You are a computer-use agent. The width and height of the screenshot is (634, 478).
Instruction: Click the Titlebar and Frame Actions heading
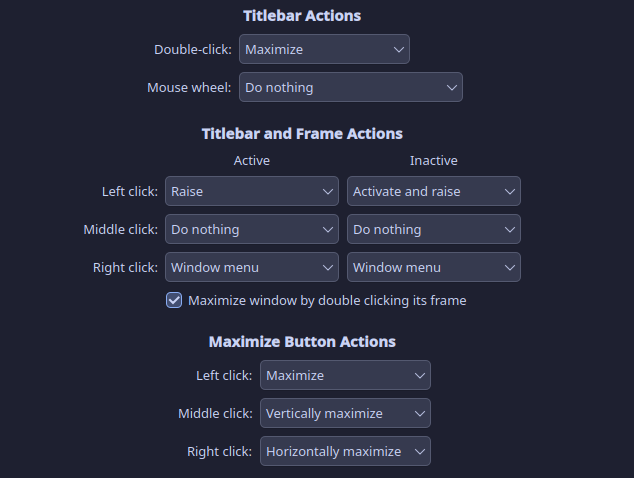coord(302,134)
